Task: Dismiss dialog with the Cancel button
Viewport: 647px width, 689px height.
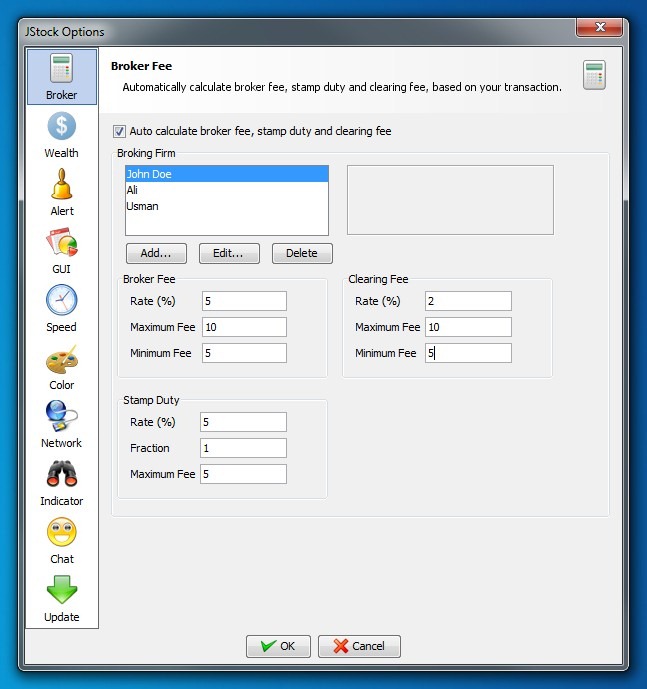Action: click(359, 646)
